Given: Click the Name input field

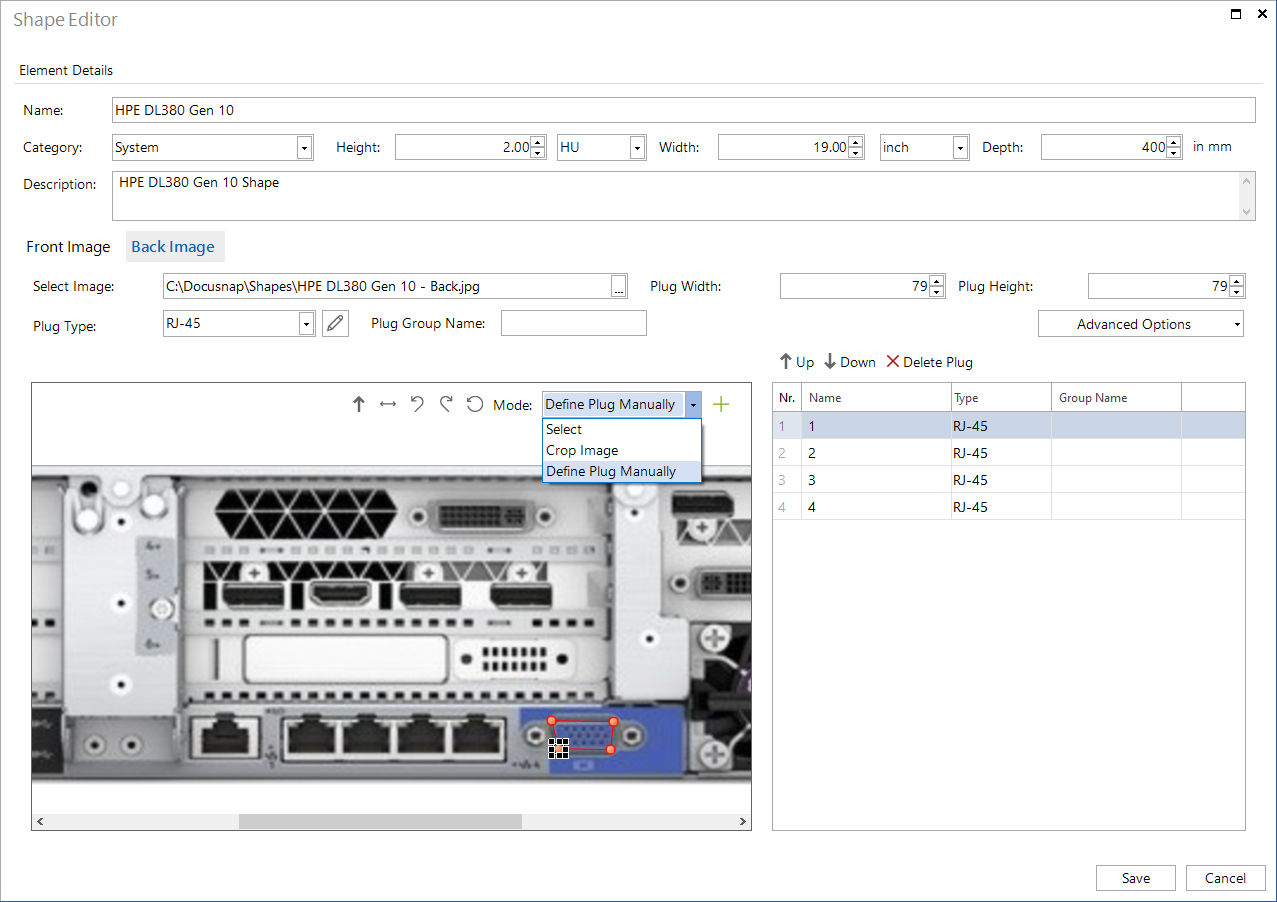Looking at the screenshot, I should (x=683, y=110).
